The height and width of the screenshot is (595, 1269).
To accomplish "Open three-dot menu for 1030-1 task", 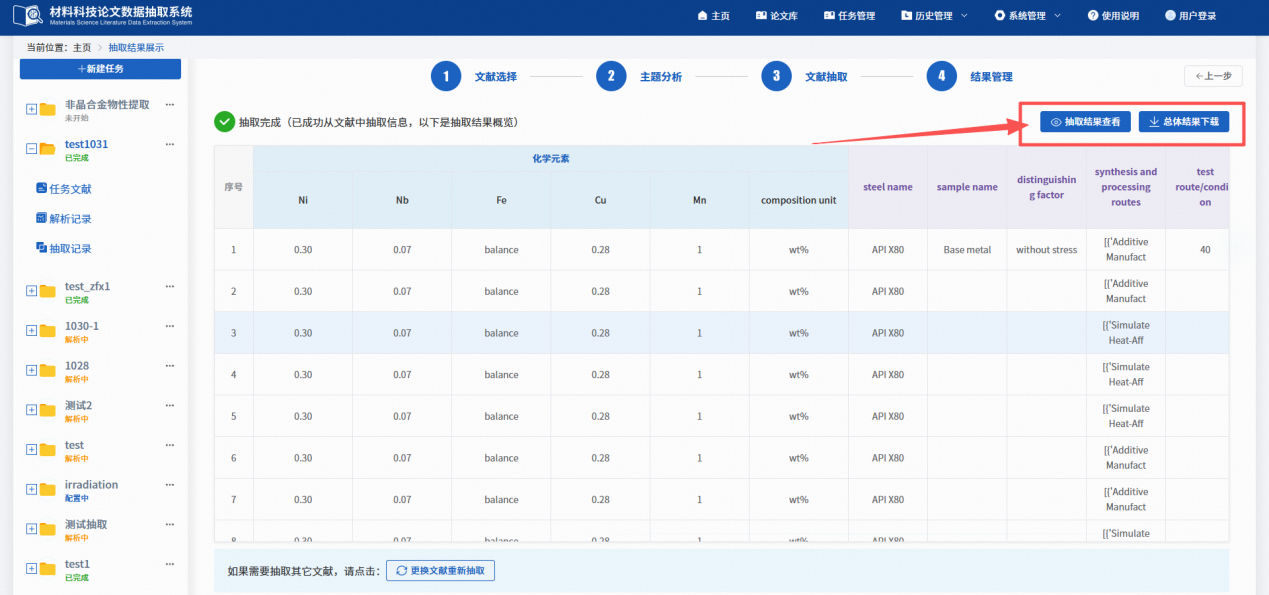I will (x=169, y=326).
